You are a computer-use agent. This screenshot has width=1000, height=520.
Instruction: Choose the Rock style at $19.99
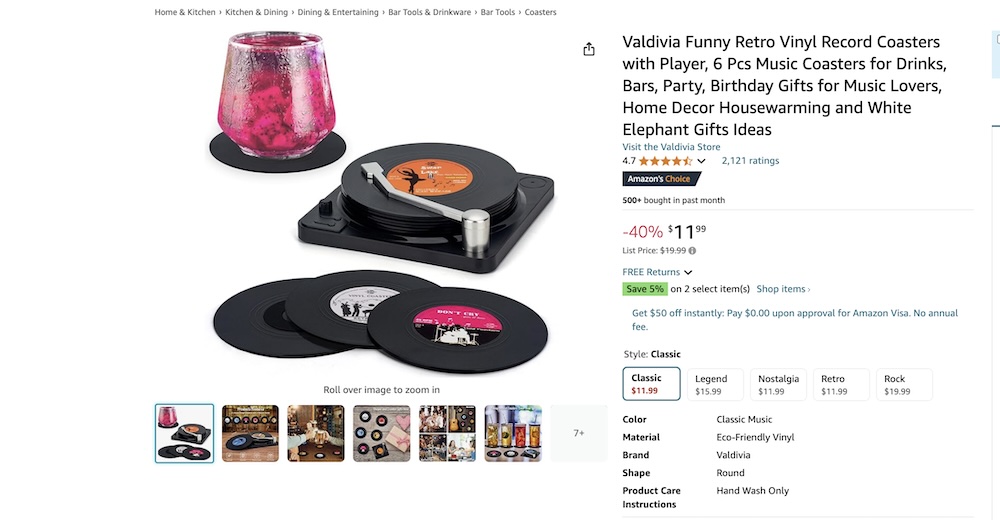coord(903,385)
